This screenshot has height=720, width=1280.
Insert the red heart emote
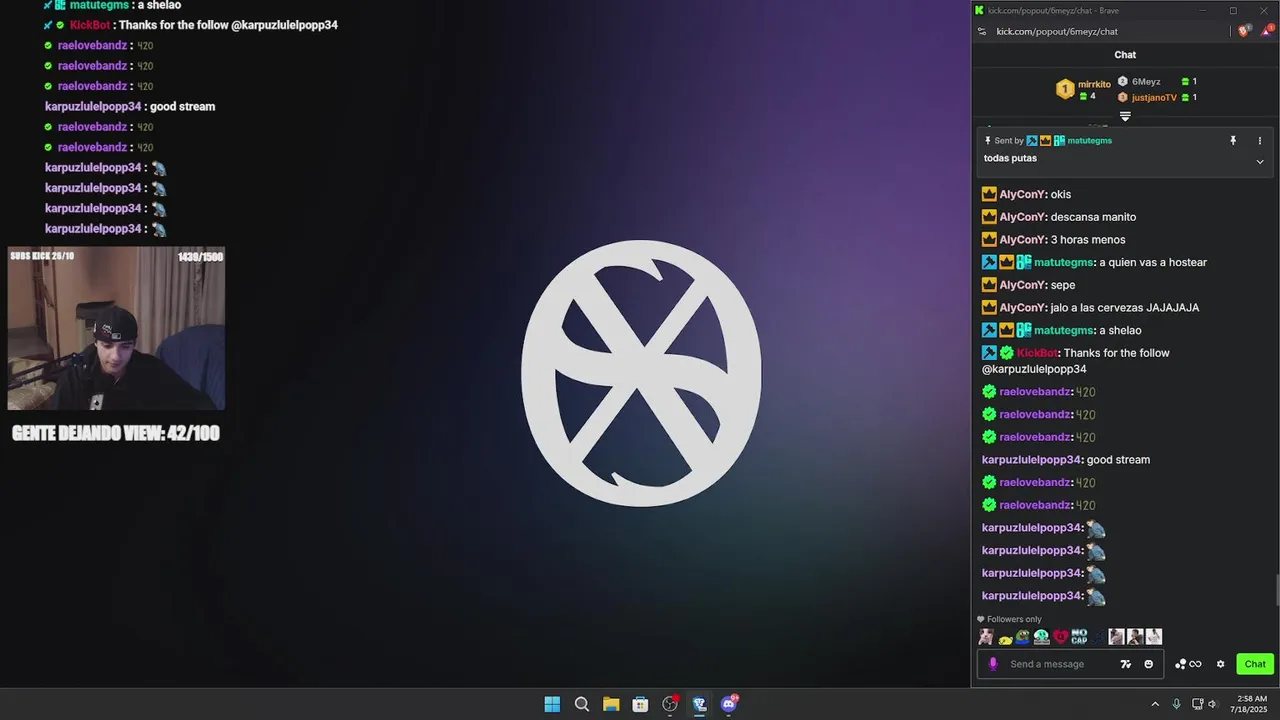[x=1060, y=636]
